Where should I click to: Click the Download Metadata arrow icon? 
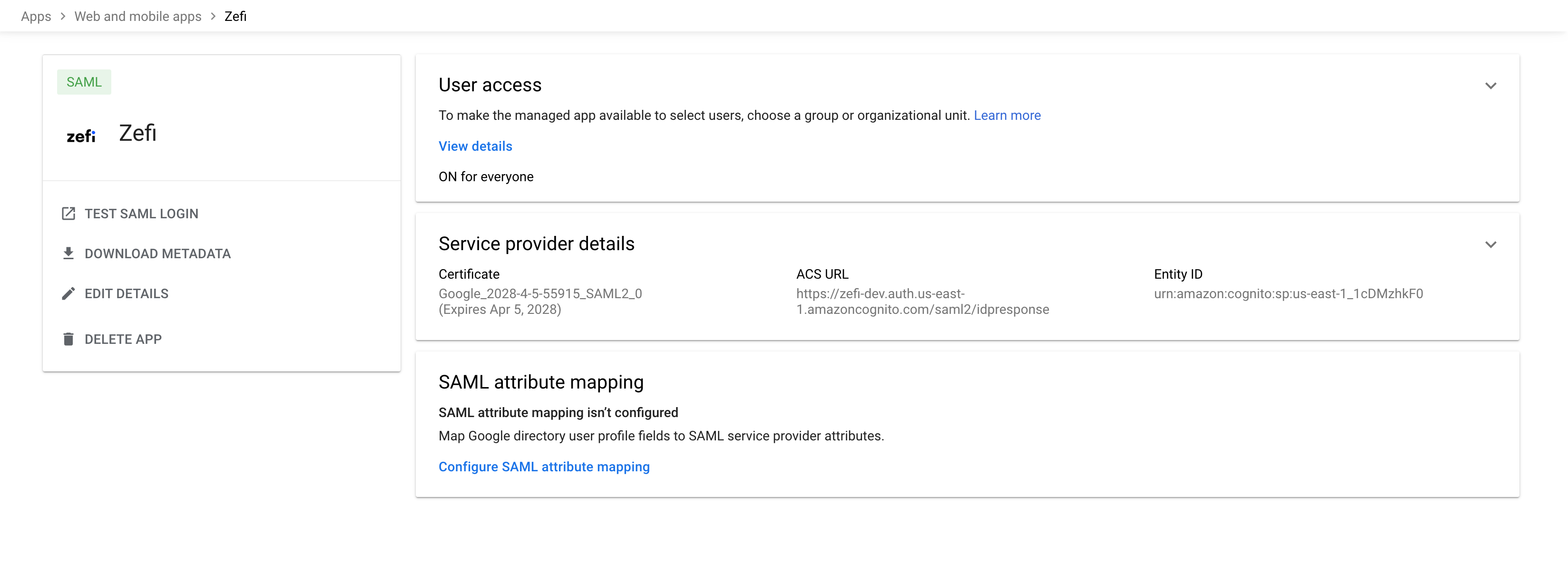point(68,253)
